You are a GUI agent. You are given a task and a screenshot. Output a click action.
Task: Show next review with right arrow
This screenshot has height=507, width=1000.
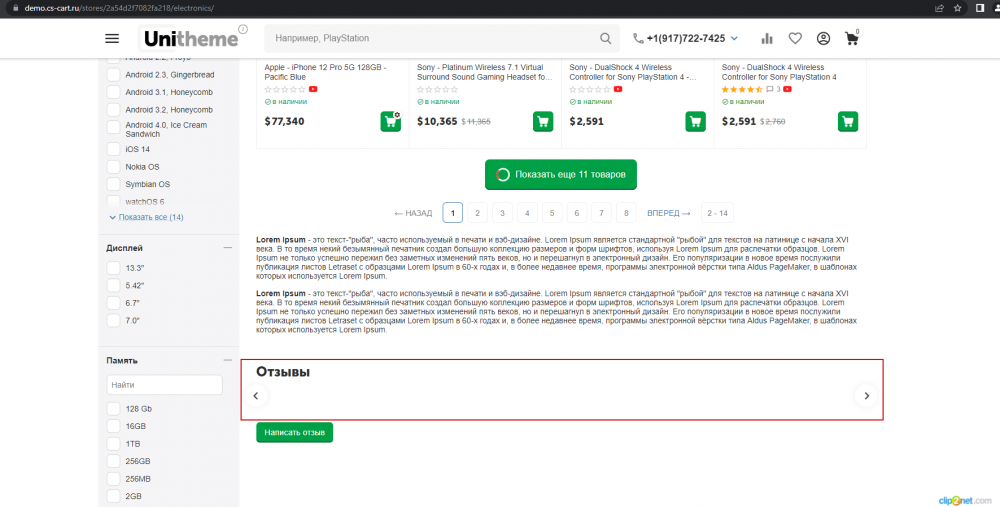click(866, 396)
